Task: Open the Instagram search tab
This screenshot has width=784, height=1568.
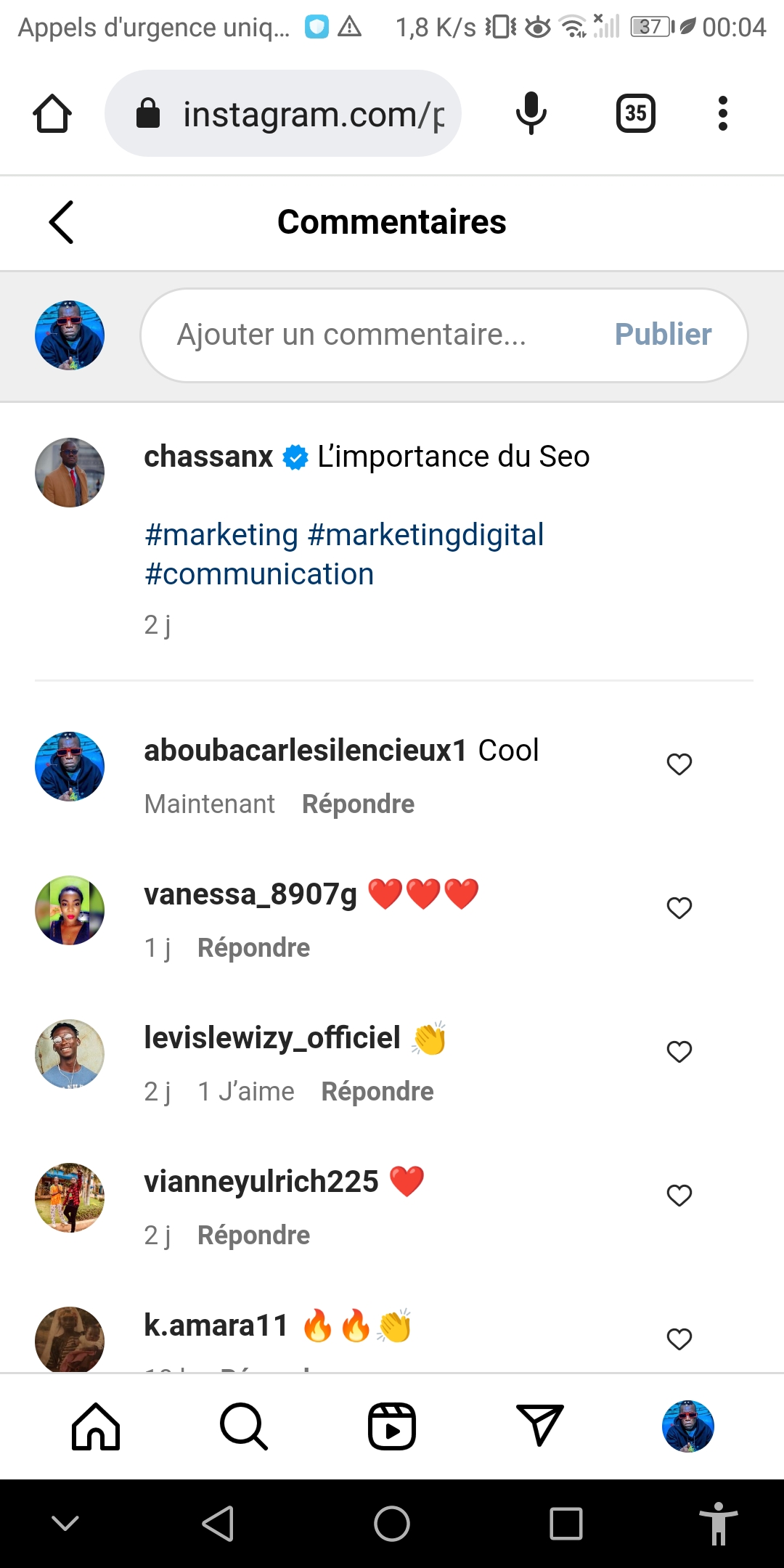Action: tap(244, 1426)
